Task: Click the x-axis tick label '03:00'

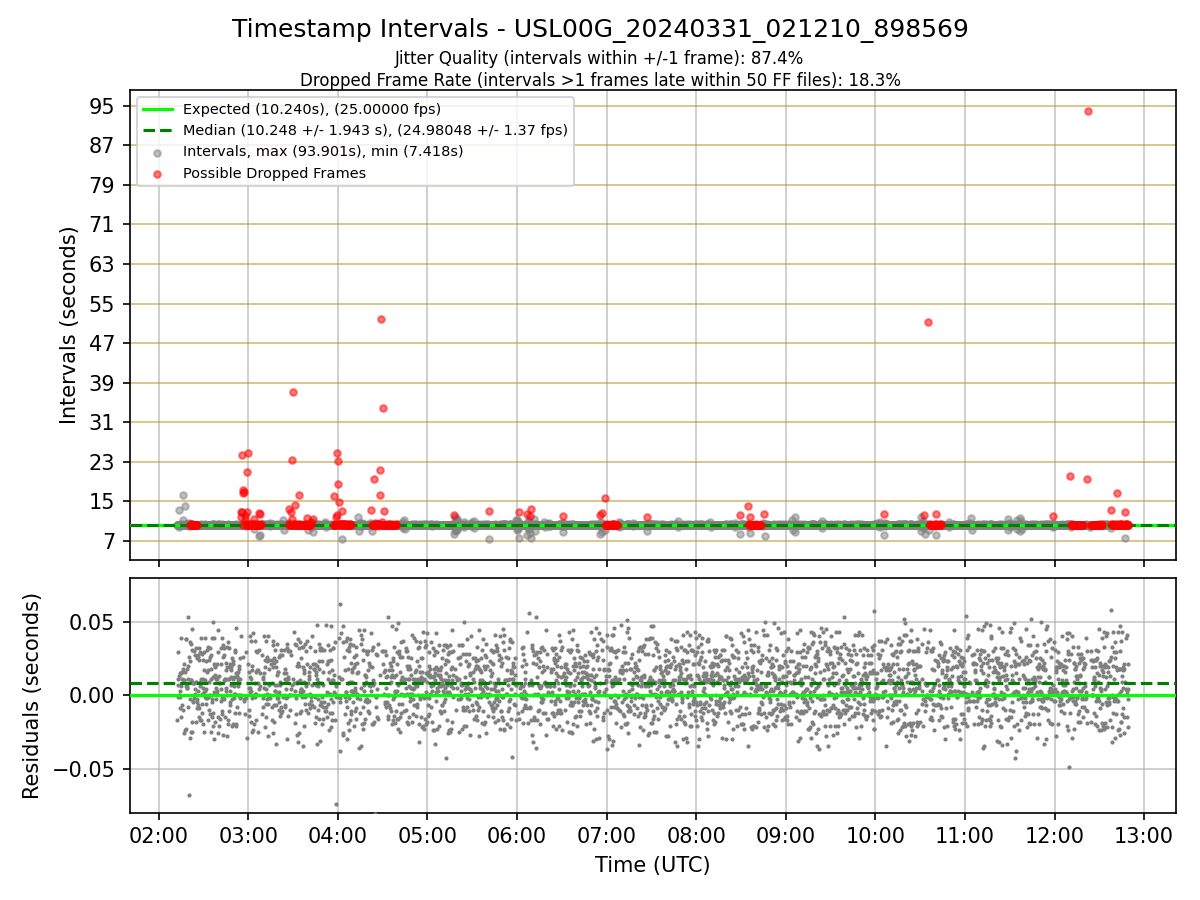Action: point(248,837)
